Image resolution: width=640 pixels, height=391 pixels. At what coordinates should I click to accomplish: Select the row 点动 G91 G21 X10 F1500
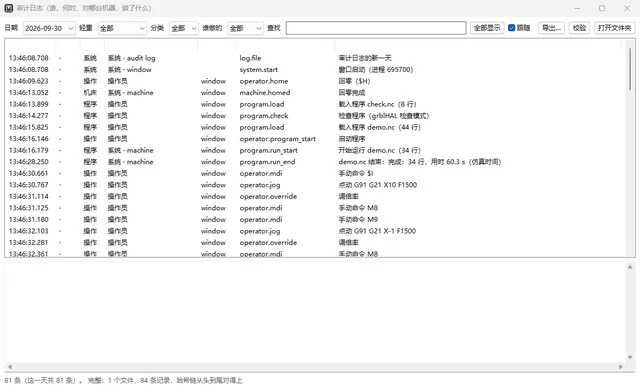(314, 185)
